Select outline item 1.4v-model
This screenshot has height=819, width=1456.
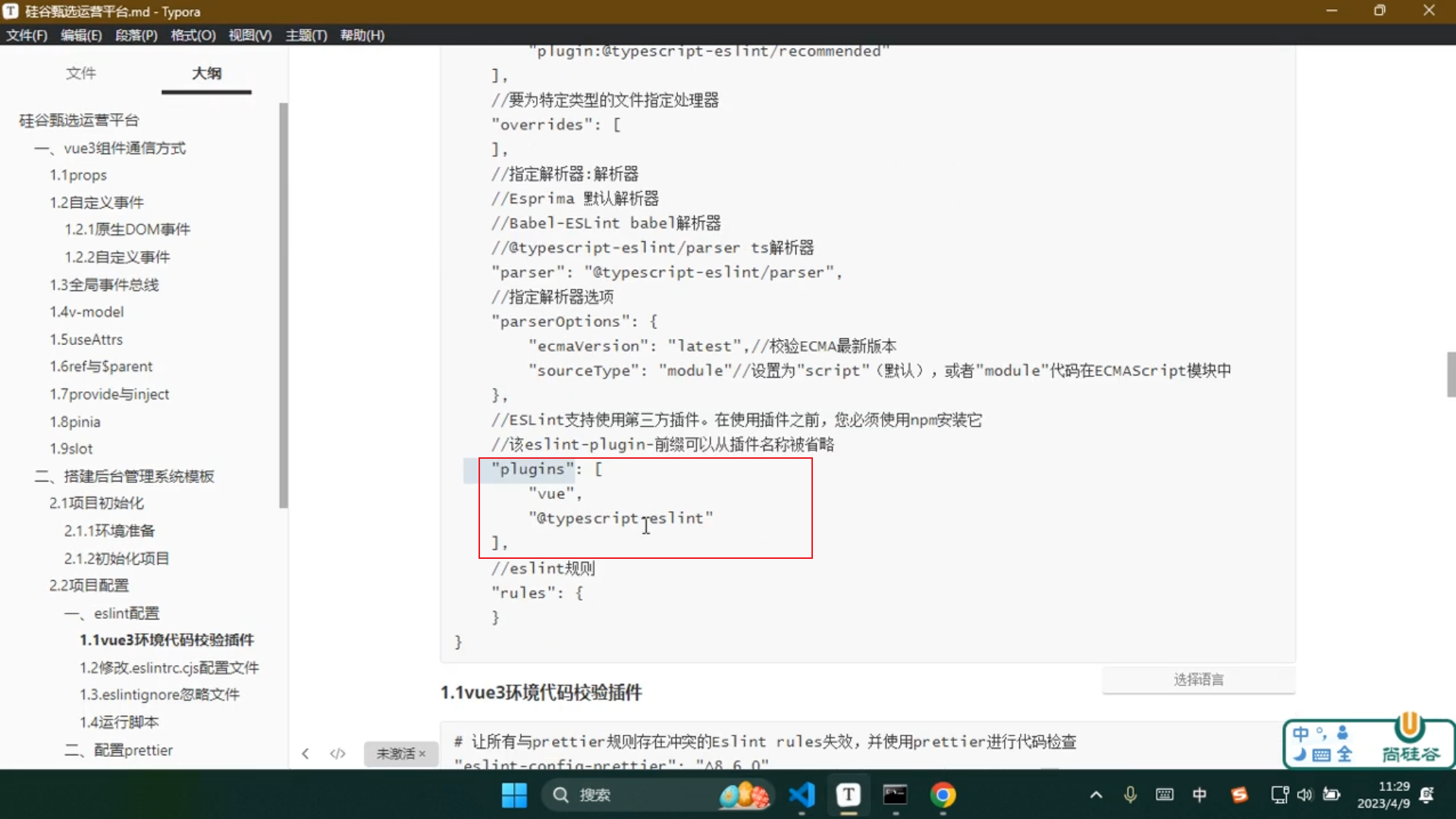pos(86,312)
